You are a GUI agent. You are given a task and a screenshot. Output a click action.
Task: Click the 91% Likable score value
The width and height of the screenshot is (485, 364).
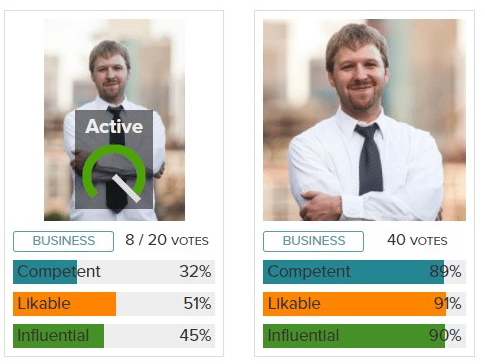(x=448, y=303)
